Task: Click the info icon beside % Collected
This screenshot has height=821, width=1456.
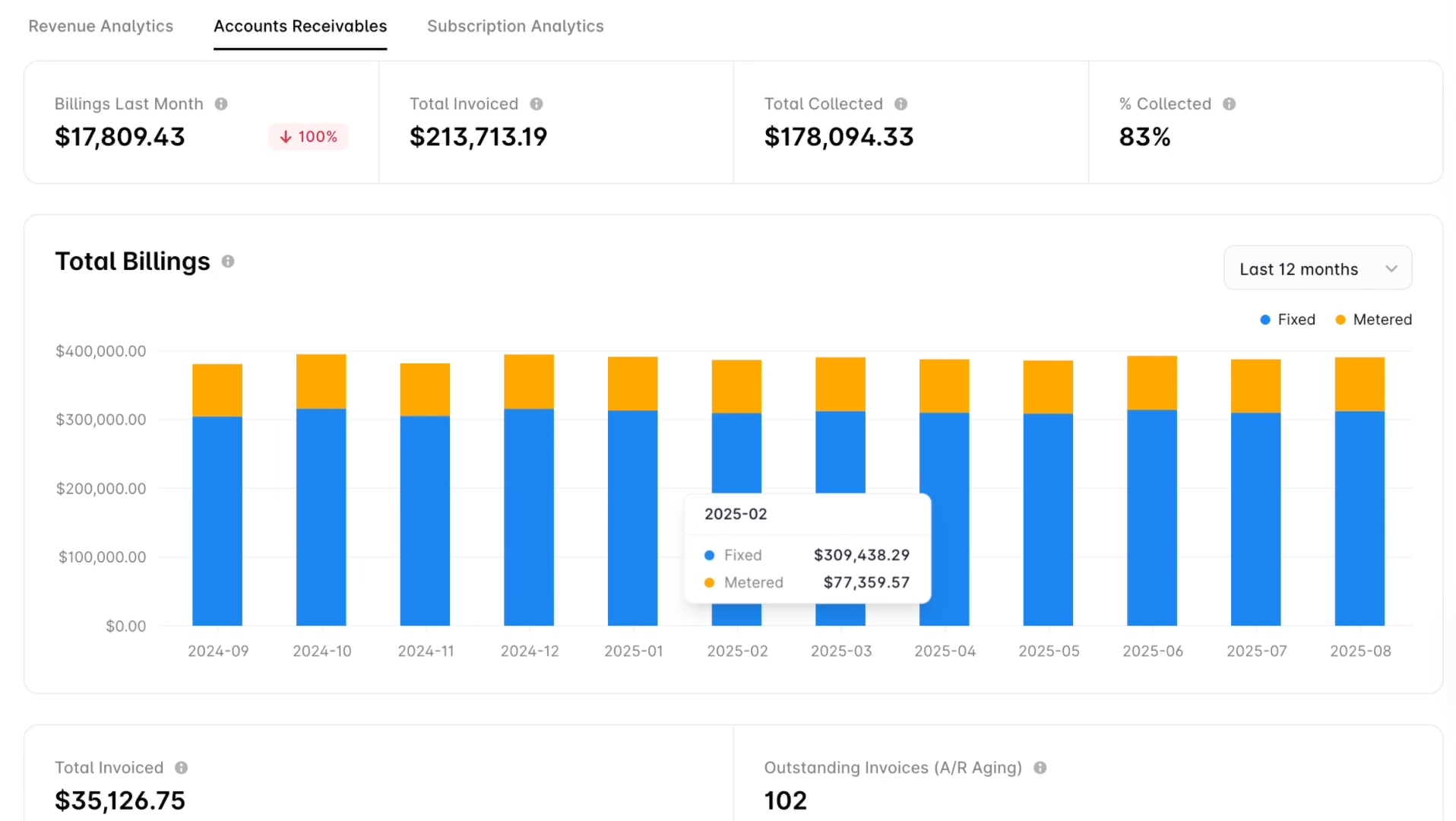Action: pos(1230,104)
